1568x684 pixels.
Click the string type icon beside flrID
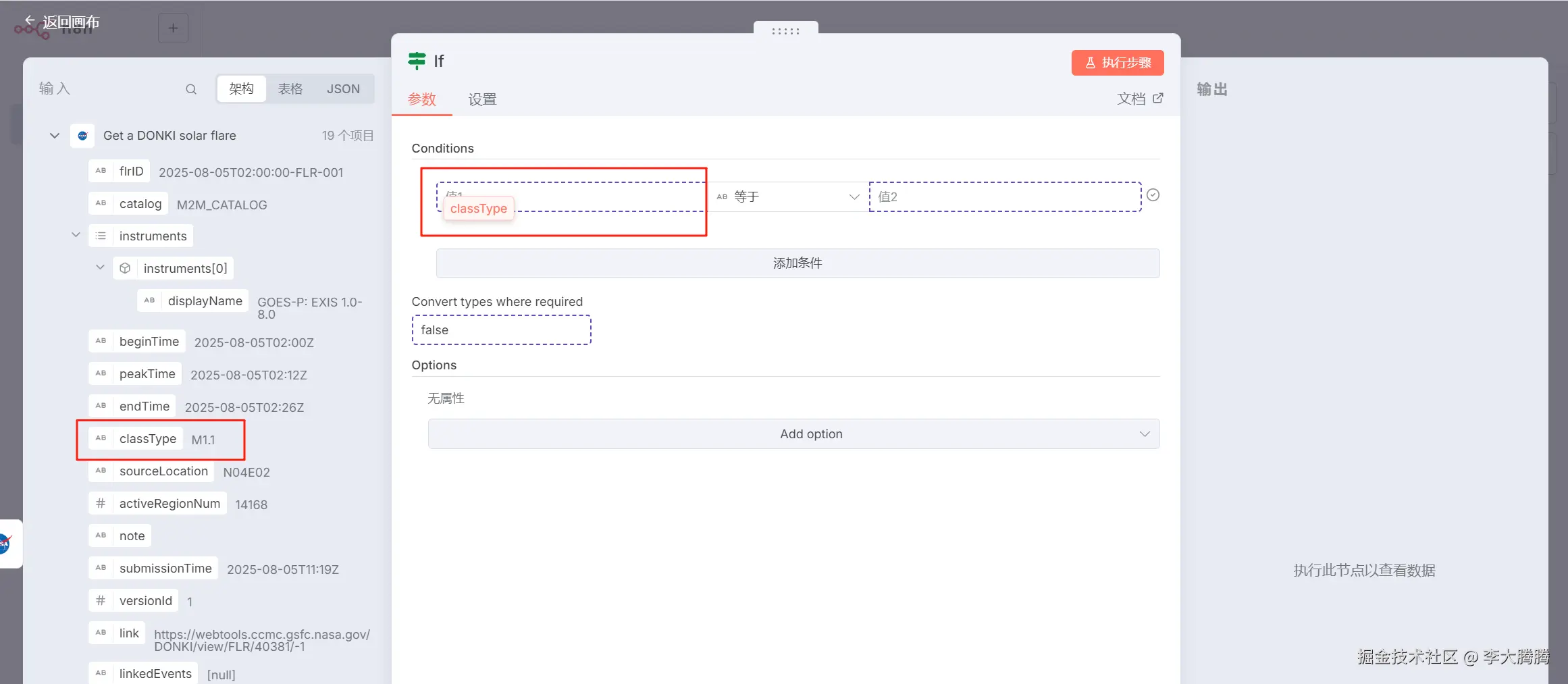coord(101,172)
